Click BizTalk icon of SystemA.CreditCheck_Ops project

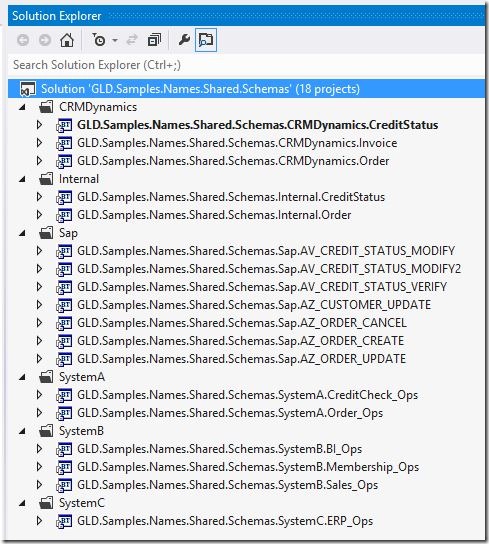point(64,395)
